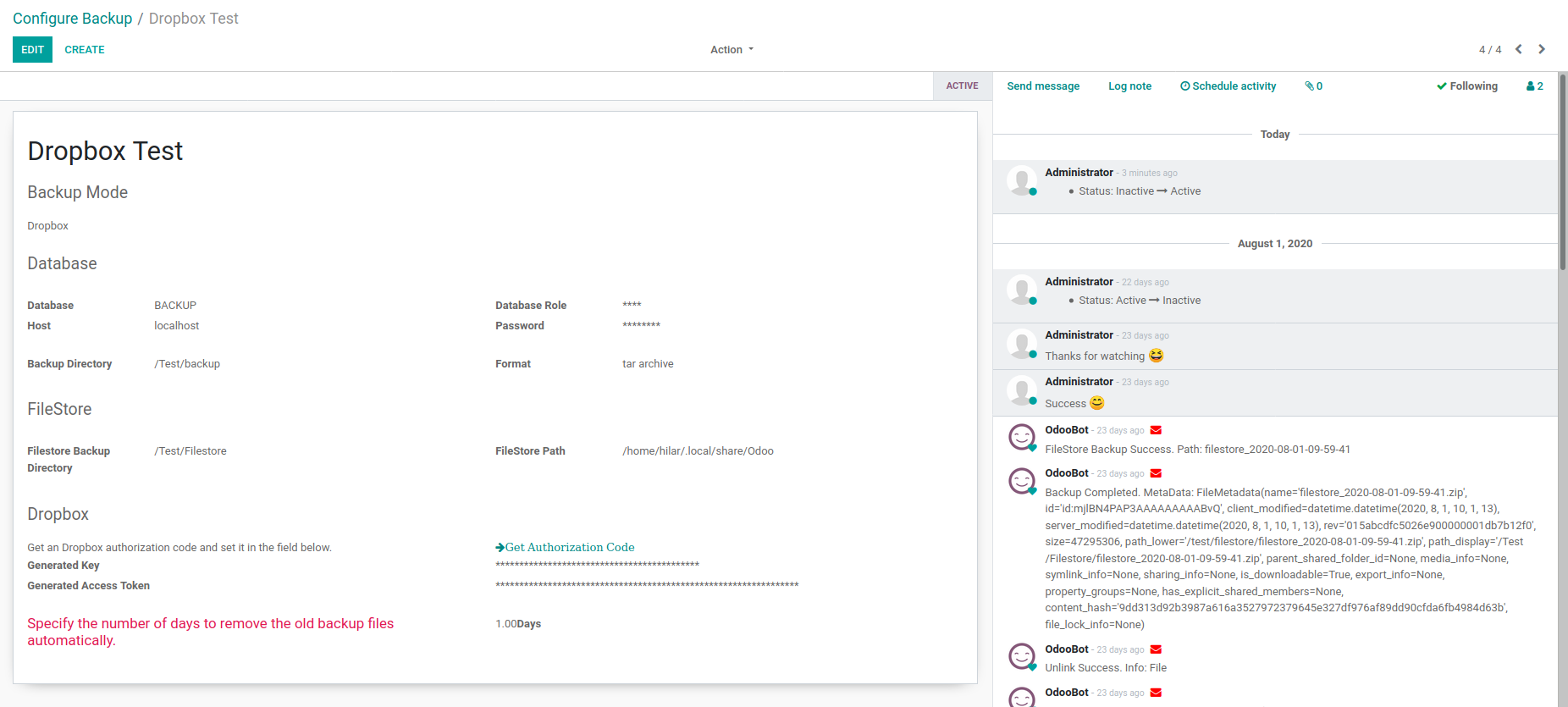Viewport: 1568px width, 707px height.
Task: Click the FileStore Path value /home/hilar/.local/share/Odoo
Action: tap(698, 451)
